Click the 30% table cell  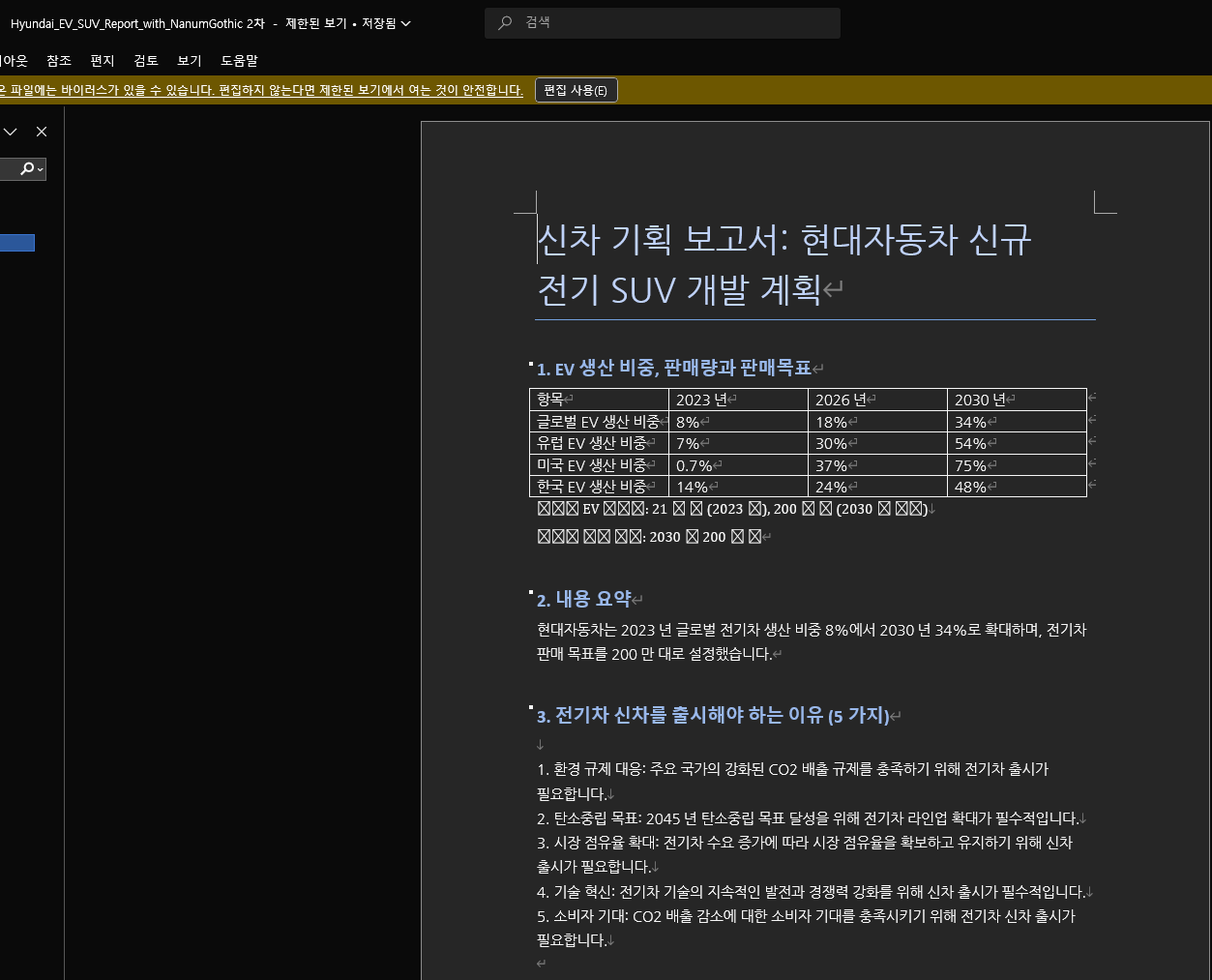877,443
